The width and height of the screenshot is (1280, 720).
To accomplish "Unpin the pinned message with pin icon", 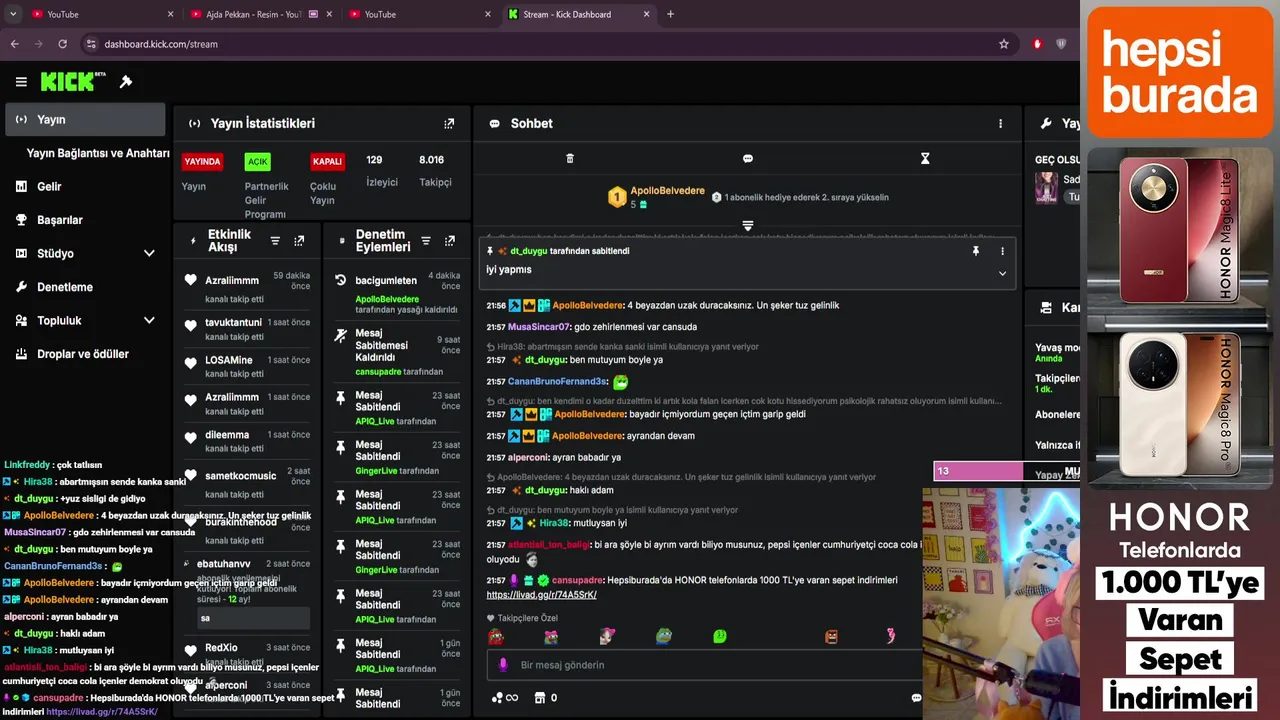I will tap(976, 251).
